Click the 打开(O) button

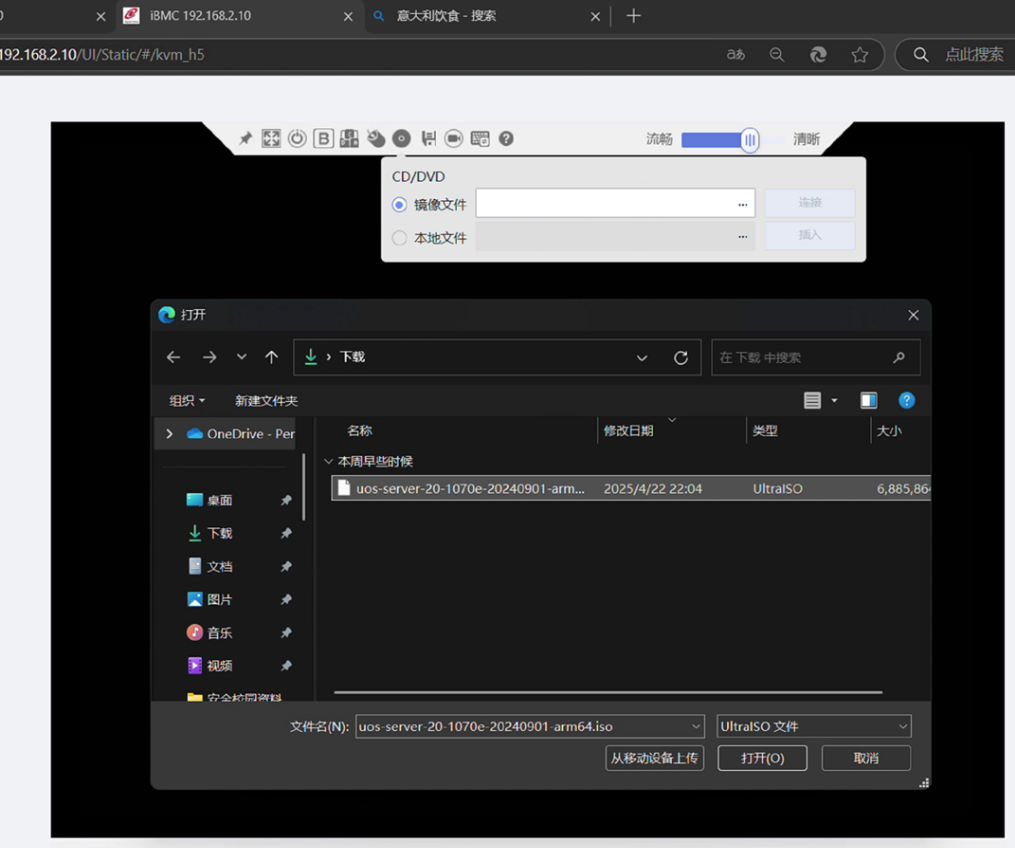[x=762, y=759]
